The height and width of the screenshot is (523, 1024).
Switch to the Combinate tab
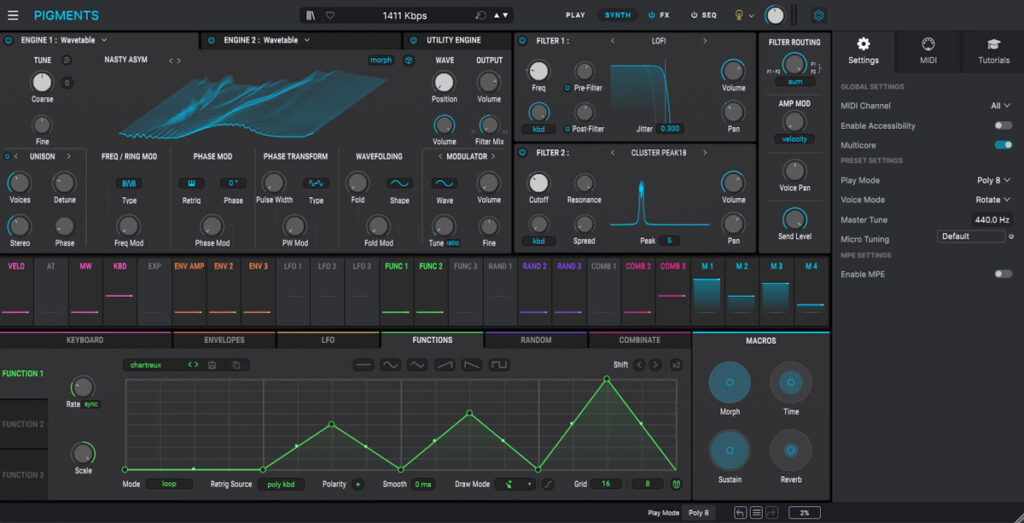pyautogui.click(x=639, y=340)
